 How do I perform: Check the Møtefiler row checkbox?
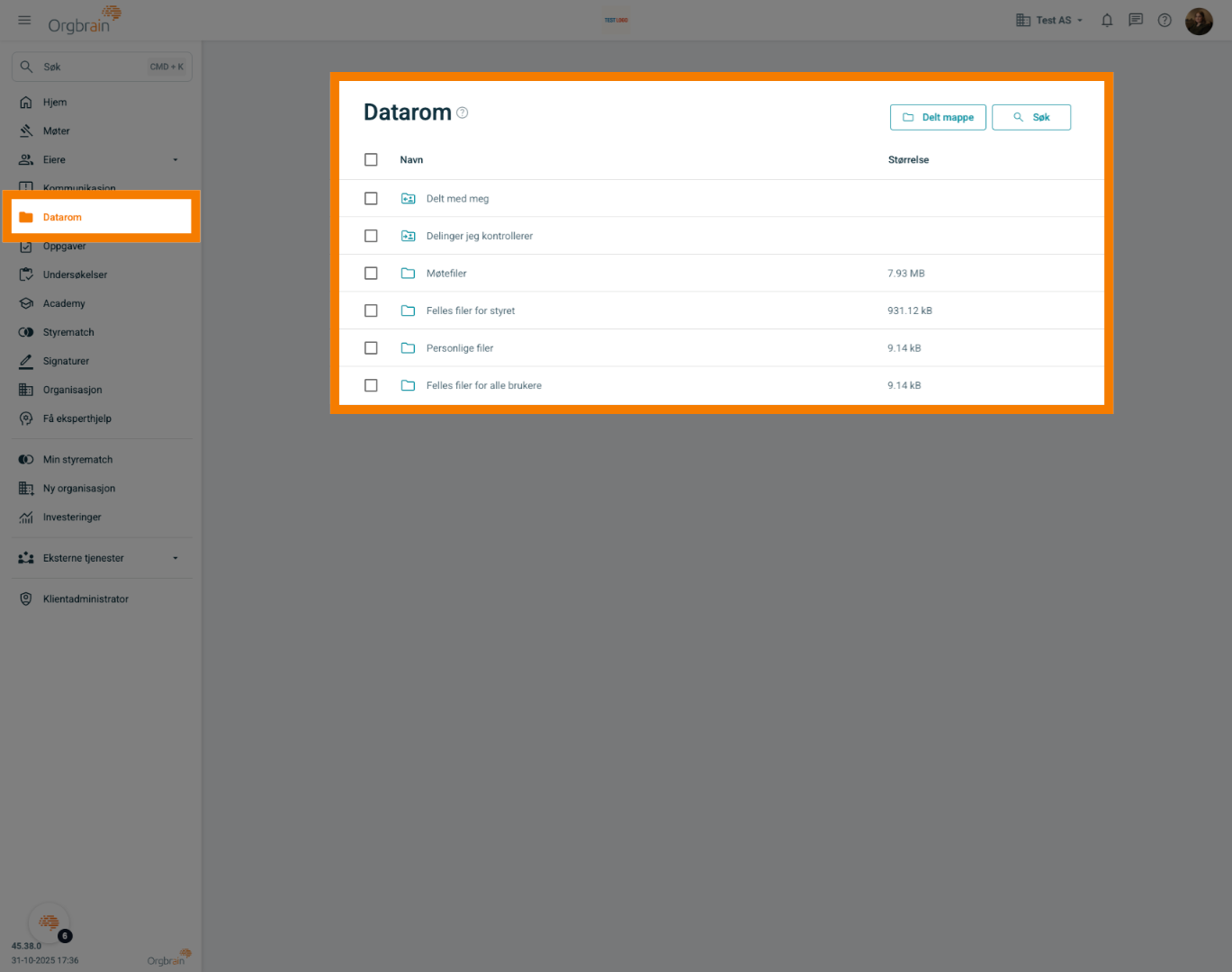tap(371, 274)
